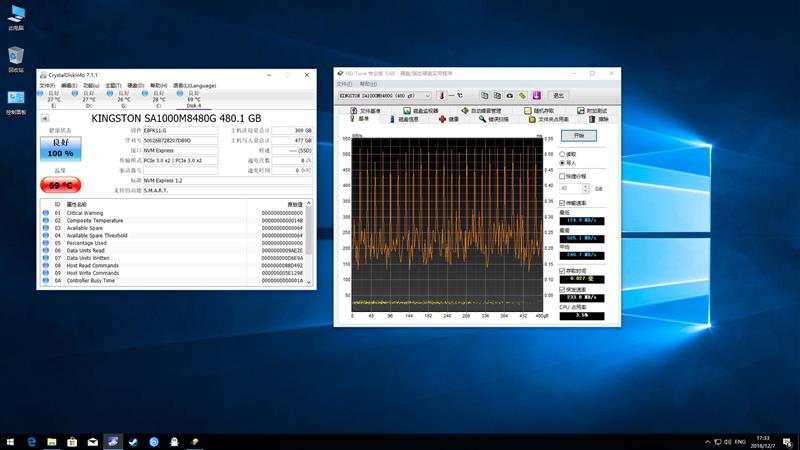Select the Read radio button
This screenshot has height=450, width=800.
click(562, 154)
